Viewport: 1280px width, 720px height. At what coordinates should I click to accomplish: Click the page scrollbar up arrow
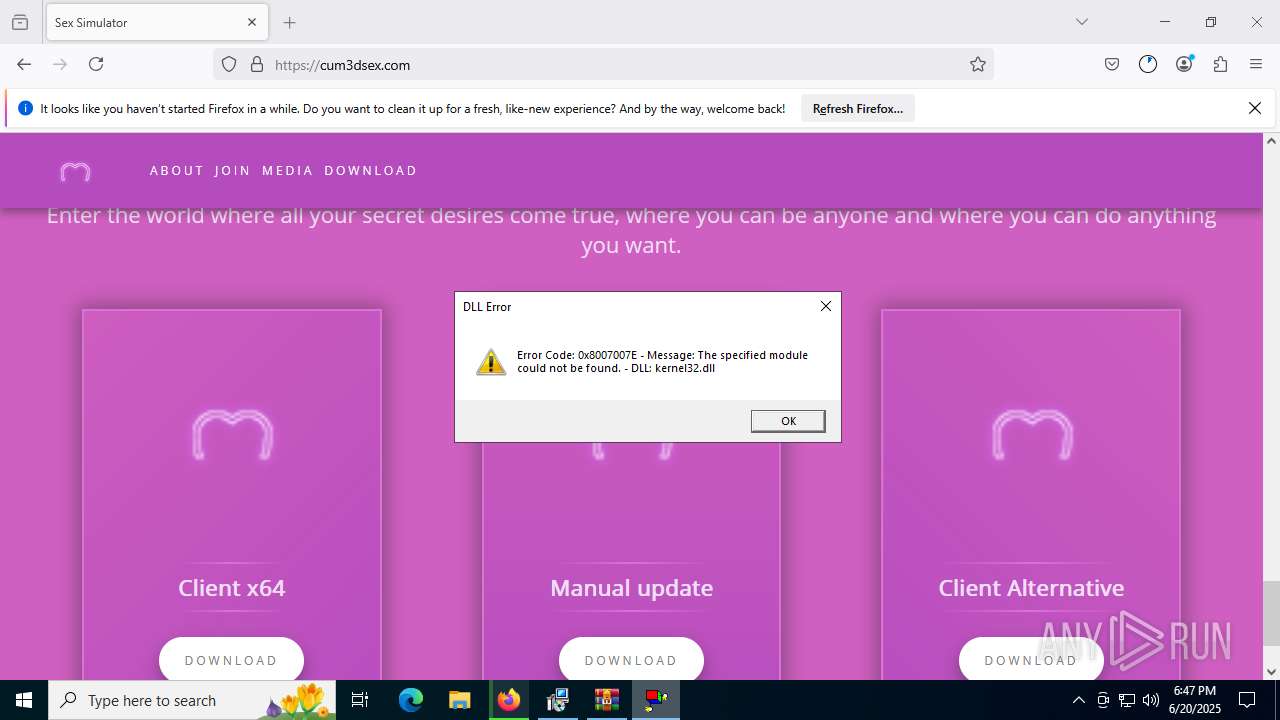[1271, 141]
